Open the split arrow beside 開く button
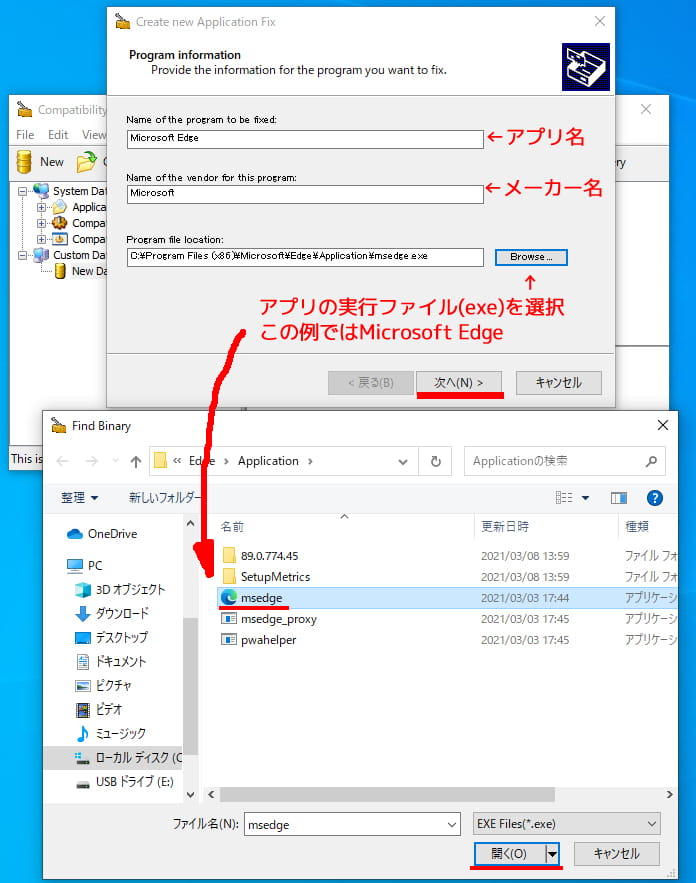The height and width of the screenshot is (883, 696). coord(552,854)
